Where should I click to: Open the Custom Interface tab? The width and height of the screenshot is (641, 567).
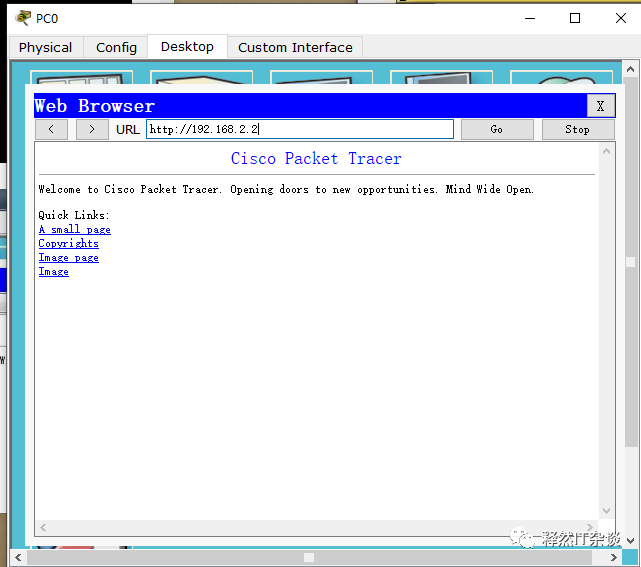(x=295, y=47)
